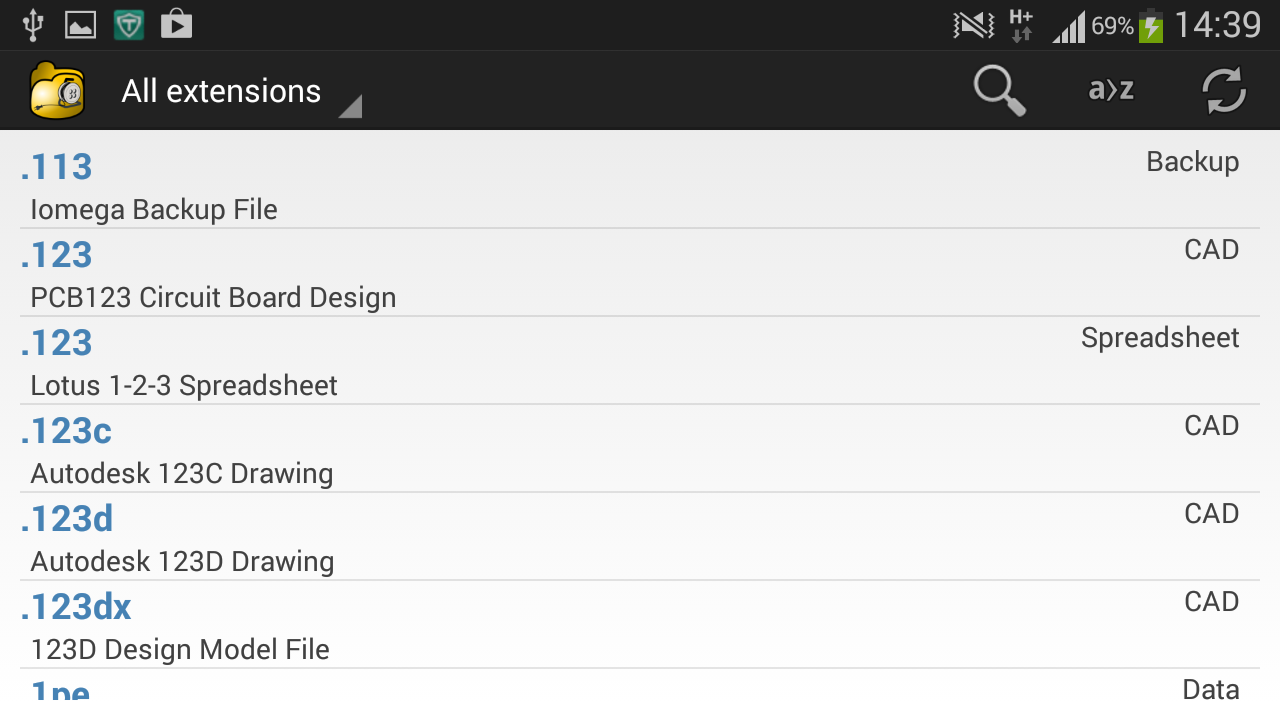The width and height of the screenshot is (1280, 720).
Task: Open the .113 Iomega Backup File entry
Action: pos(640,185)
